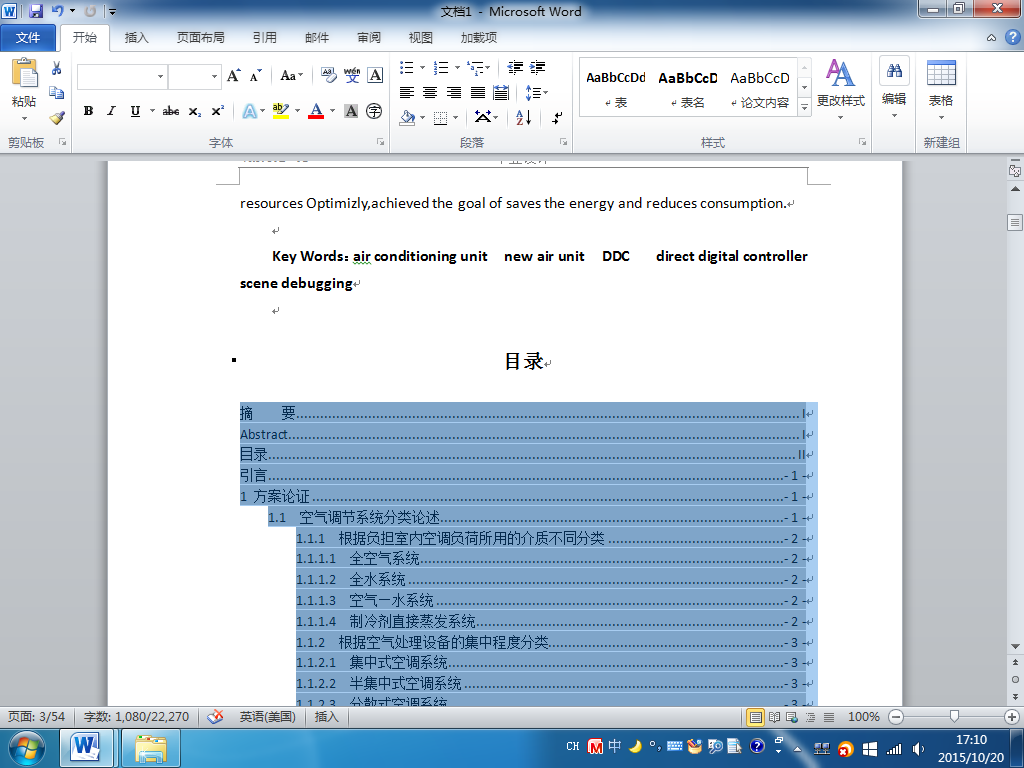Open the Change Case Aa dropdown

click(291, 76)
